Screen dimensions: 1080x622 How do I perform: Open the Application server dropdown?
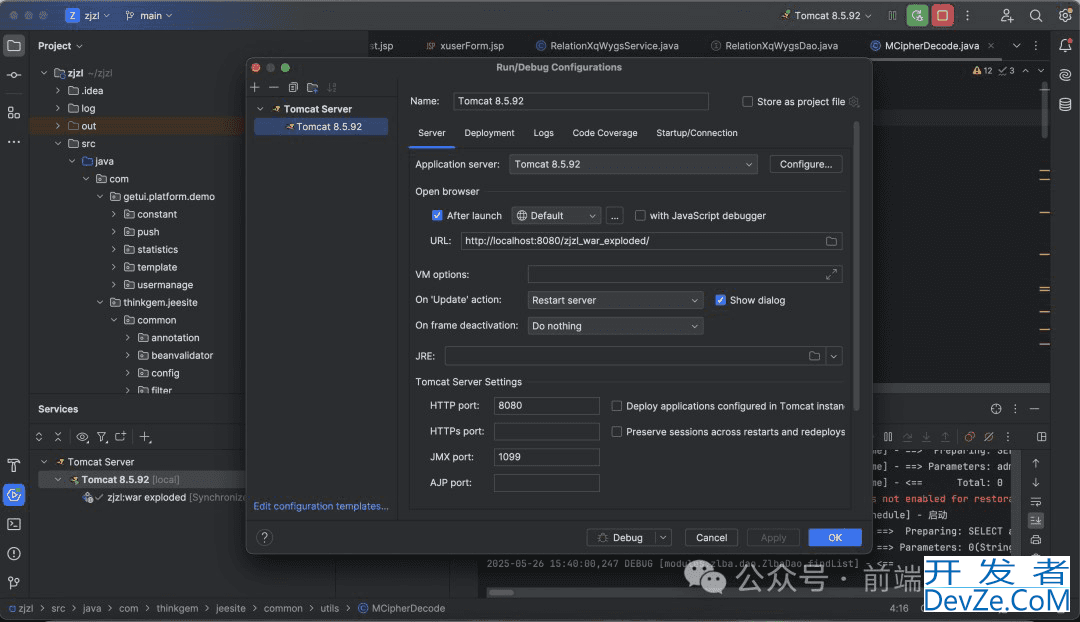(633, 164)
